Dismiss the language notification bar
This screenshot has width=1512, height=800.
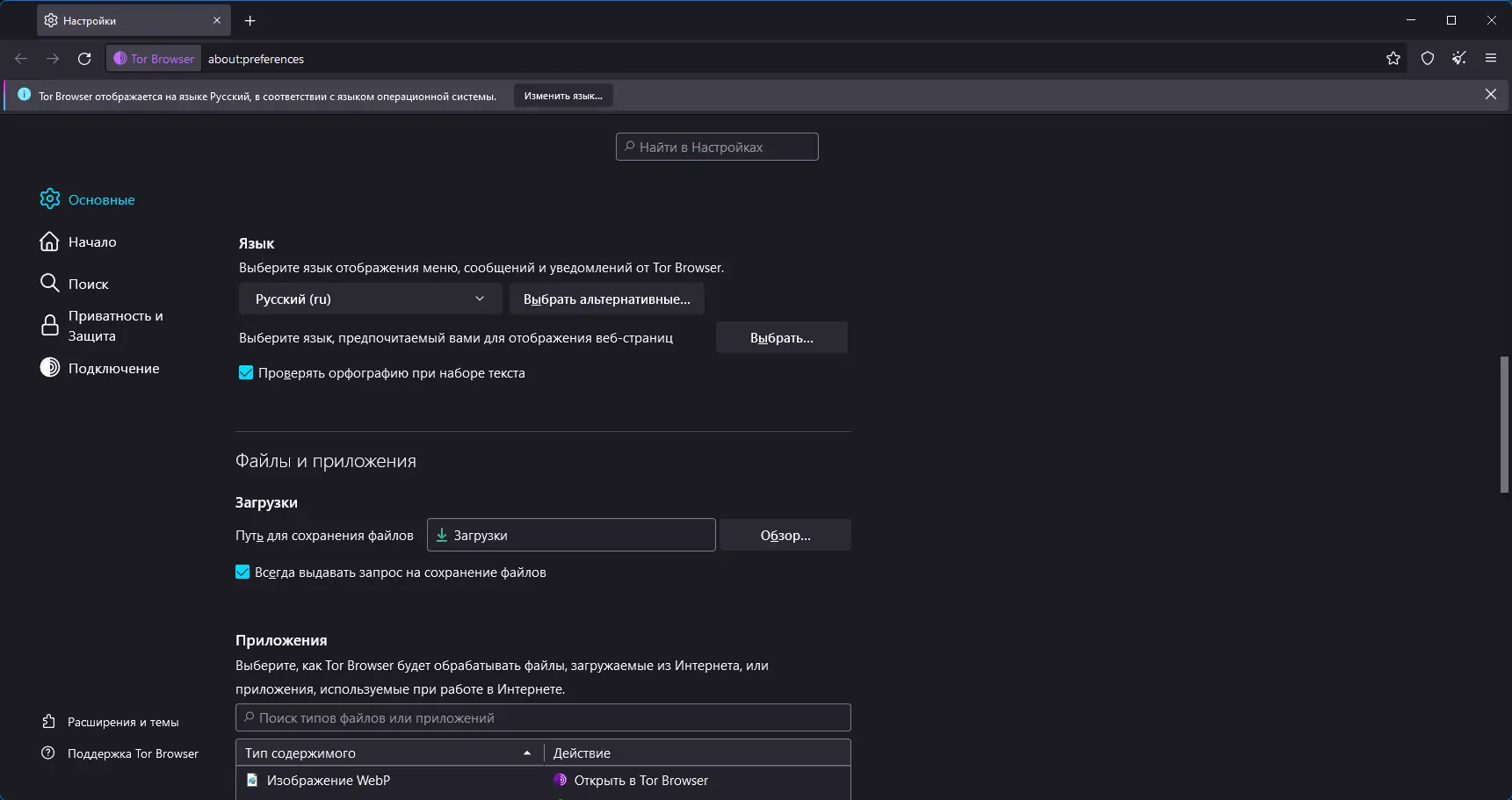tap(1491, 95)
